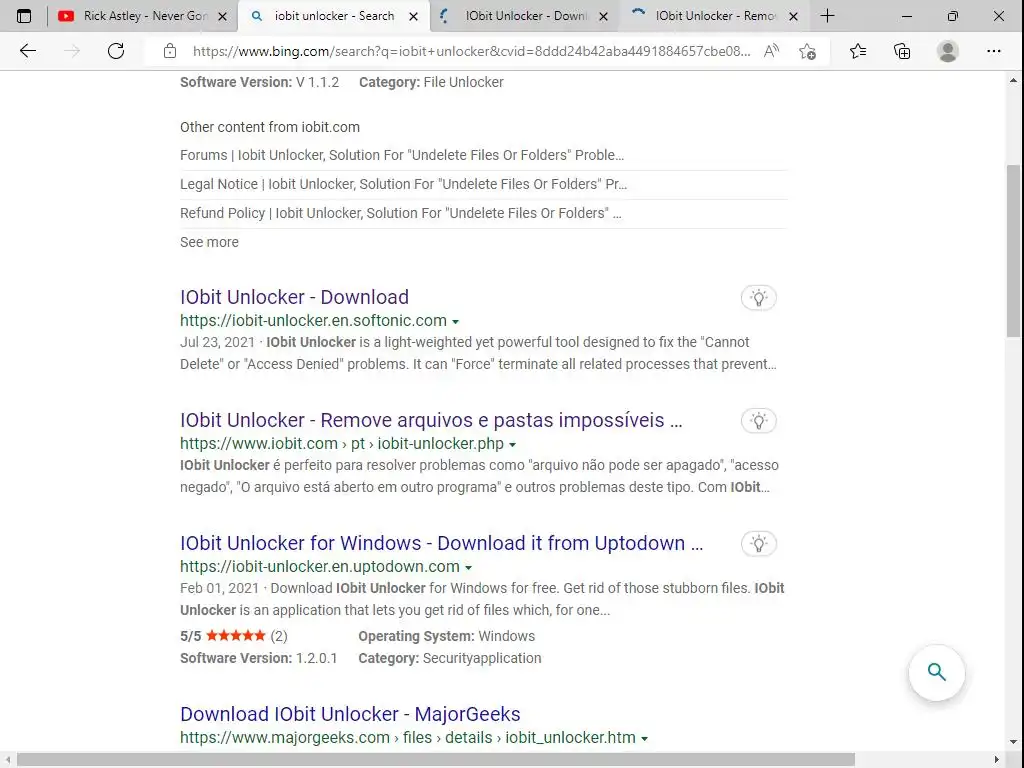1024x768 pixels.
Task: Open IObit Unlocker Remove arquivos result
Action: (x=431, y=420)
